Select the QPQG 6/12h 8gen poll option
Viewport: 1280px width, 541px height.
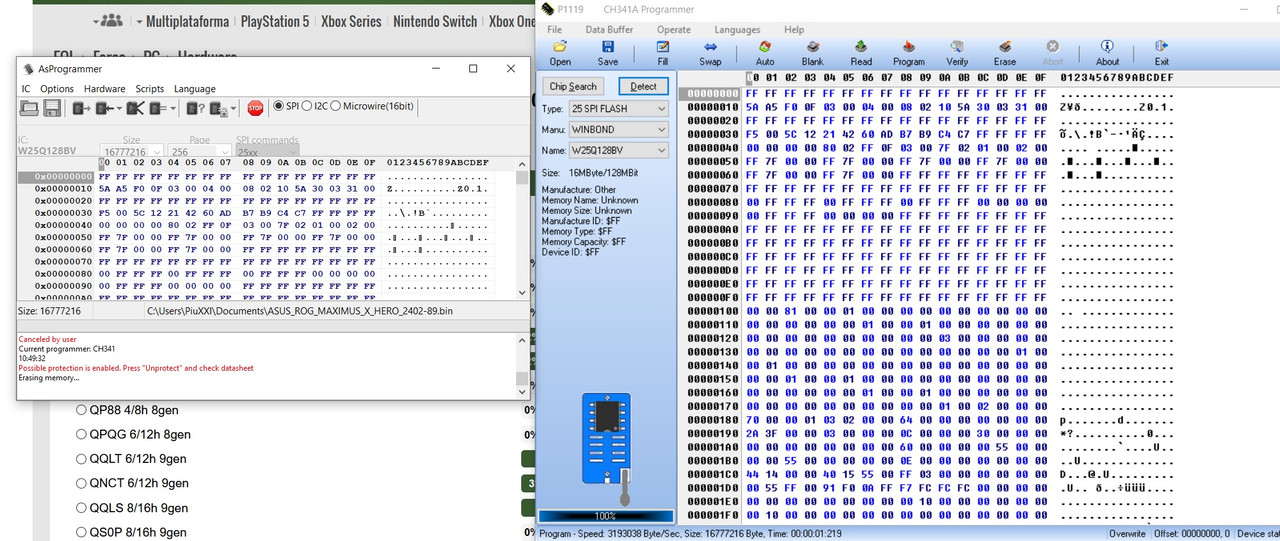tap(82, 434)
